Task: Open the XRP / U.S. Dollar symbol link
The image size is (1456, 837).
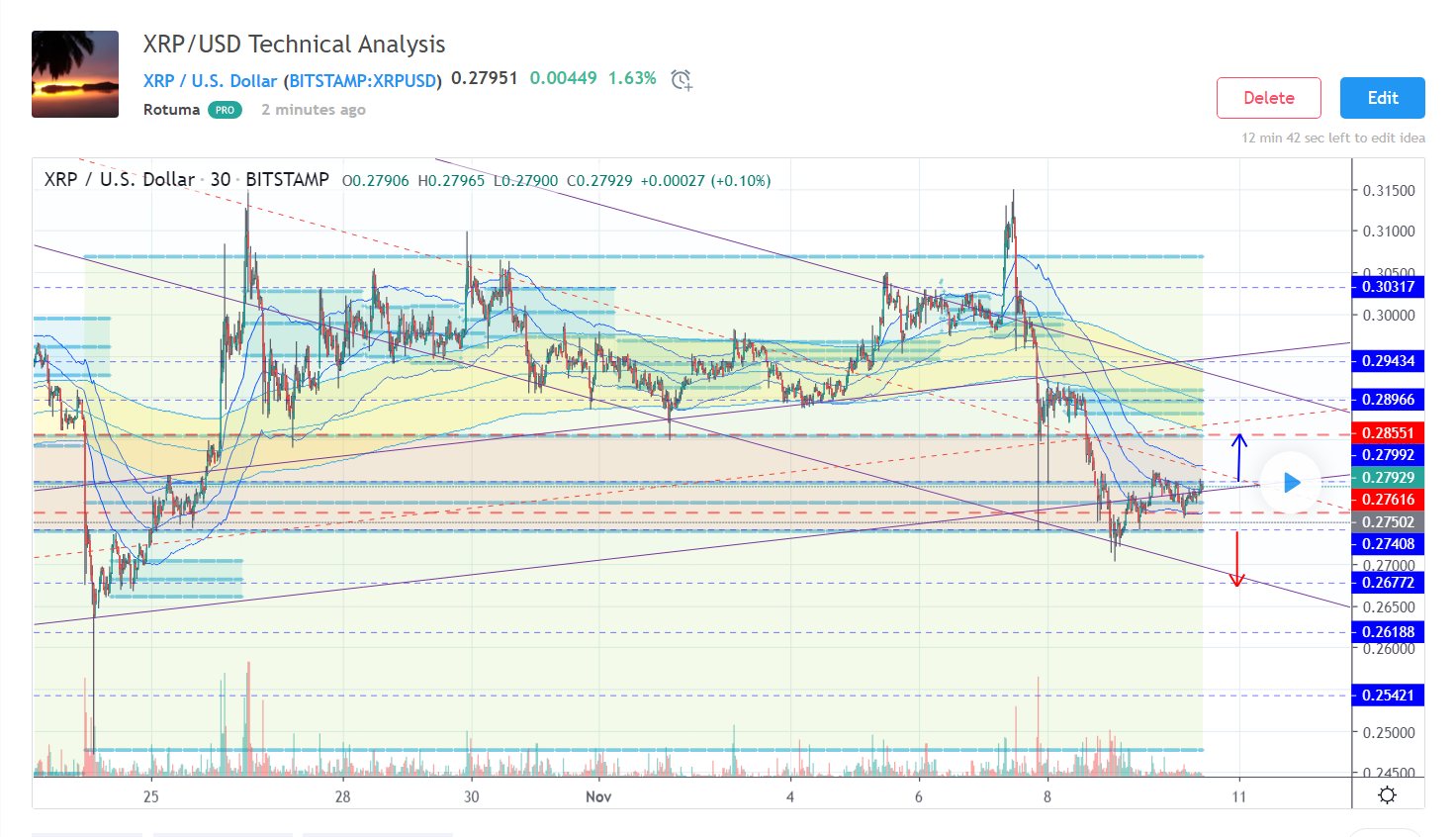Action: pos(210,81)
